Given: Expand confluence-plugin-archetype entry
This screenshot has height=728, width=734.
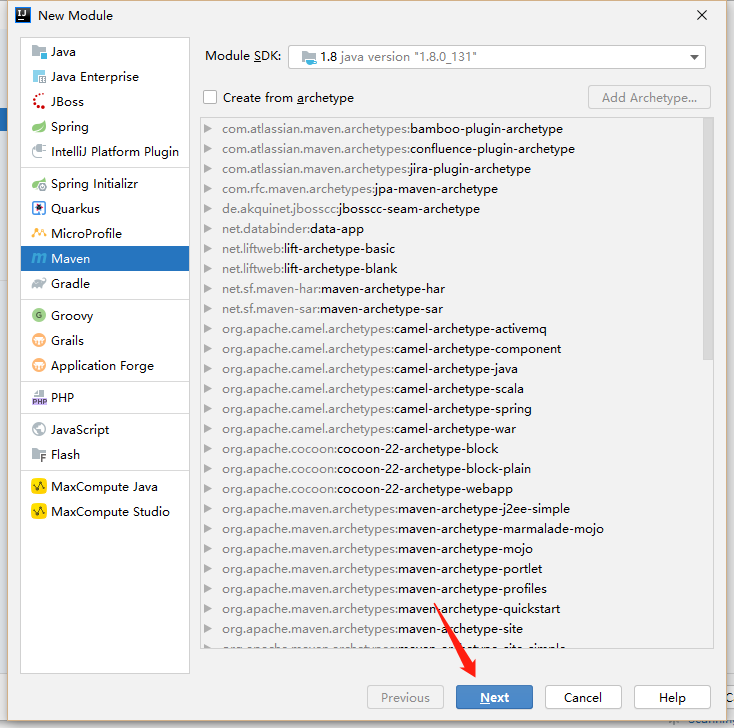Looking at the screenshot, I should pyautogui.click(x=208, y=148).
